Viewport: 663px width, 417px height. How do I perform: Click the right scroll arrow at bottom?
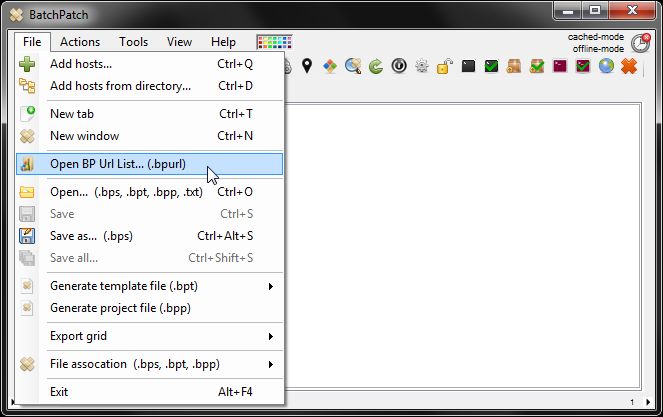pyautogui.click(x=648, y=402)
